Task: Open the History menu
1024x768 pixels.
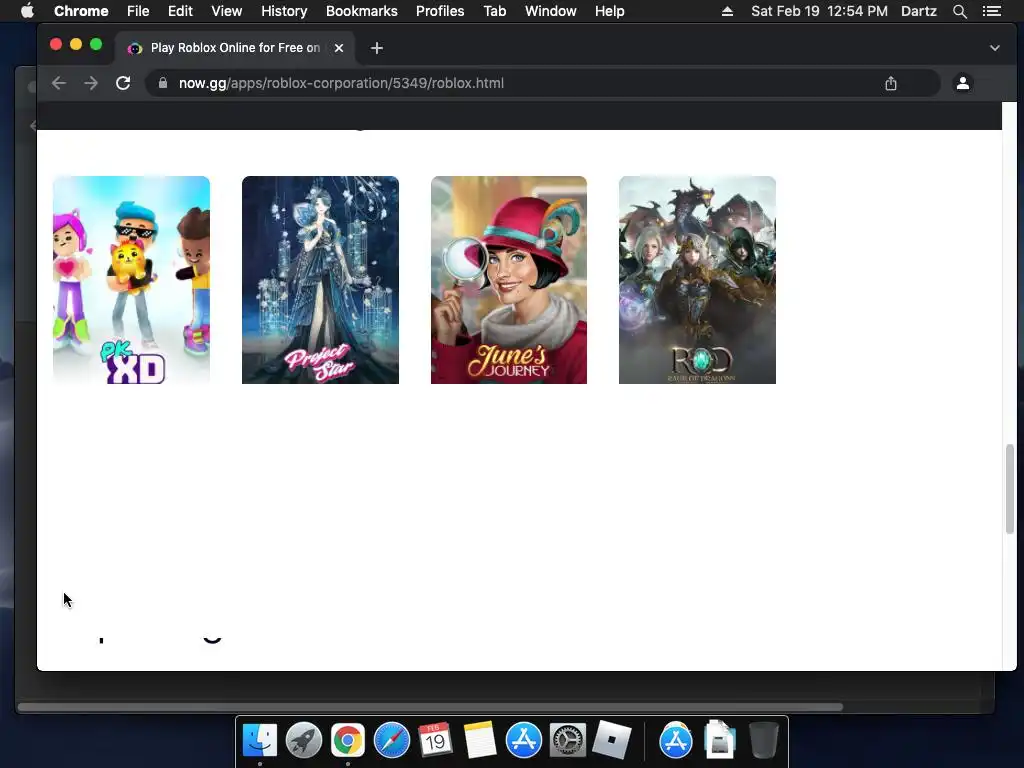Action: point(284,11)
